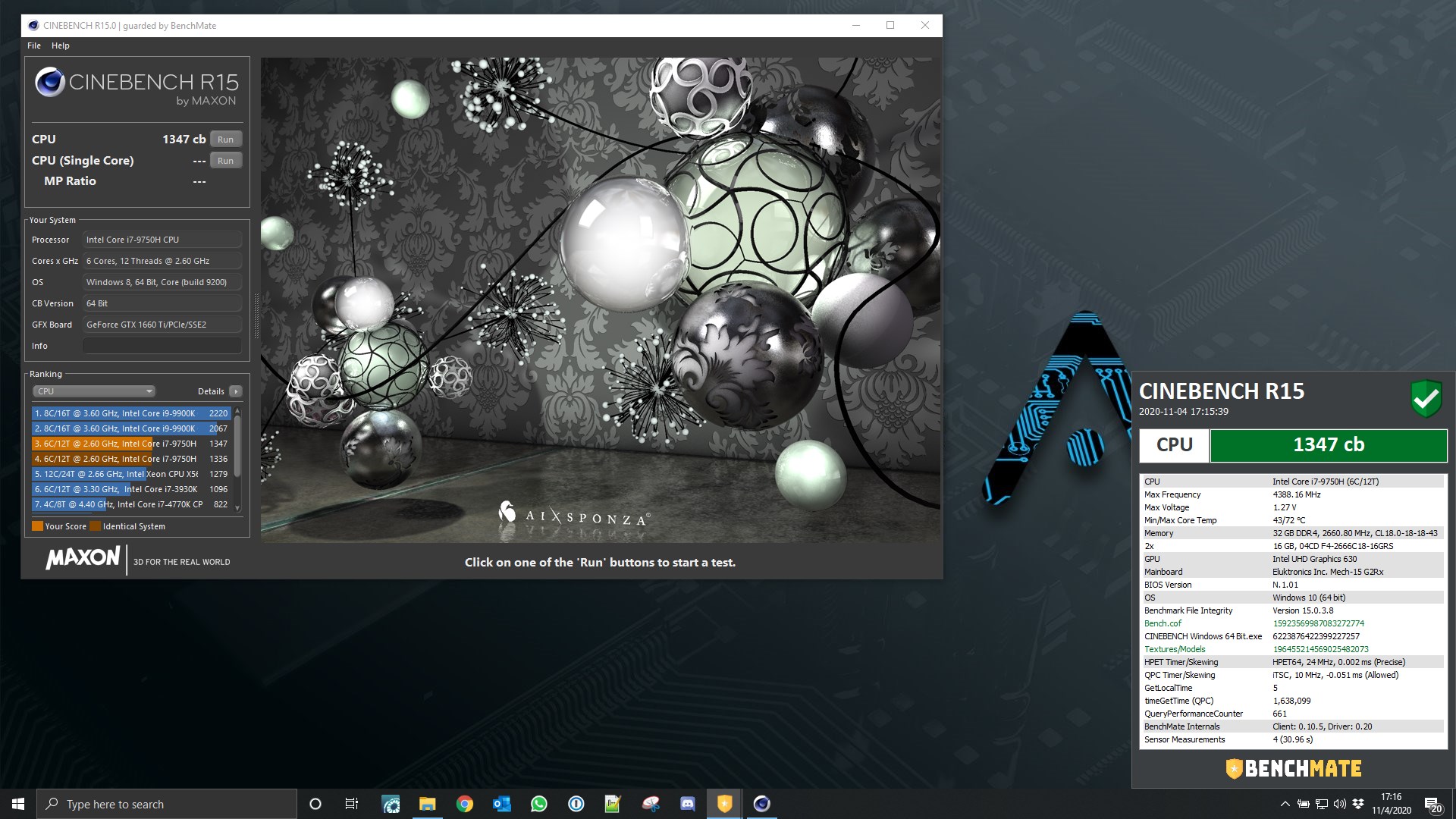1456x819 pixels.
Task: Open 1Password taskbar icon
Action: point(576,804)
